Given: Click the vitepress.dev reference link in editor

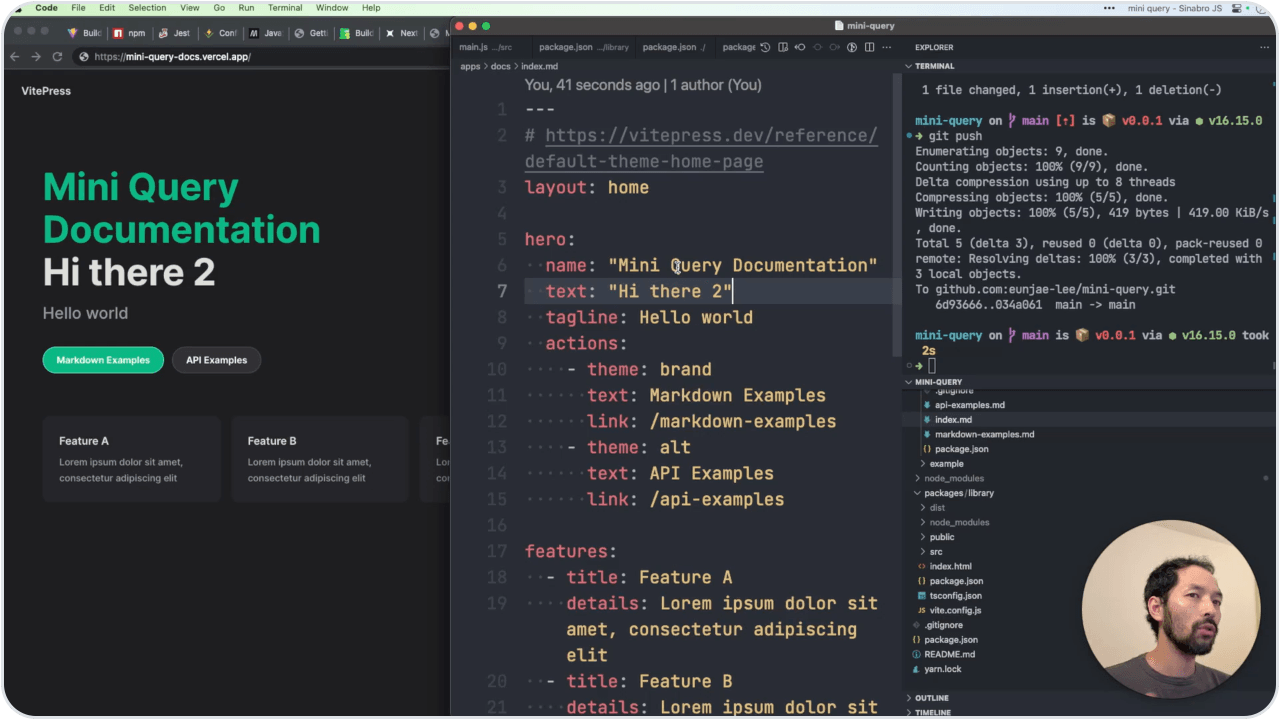Looking at the screenshot, I should 701,148.
